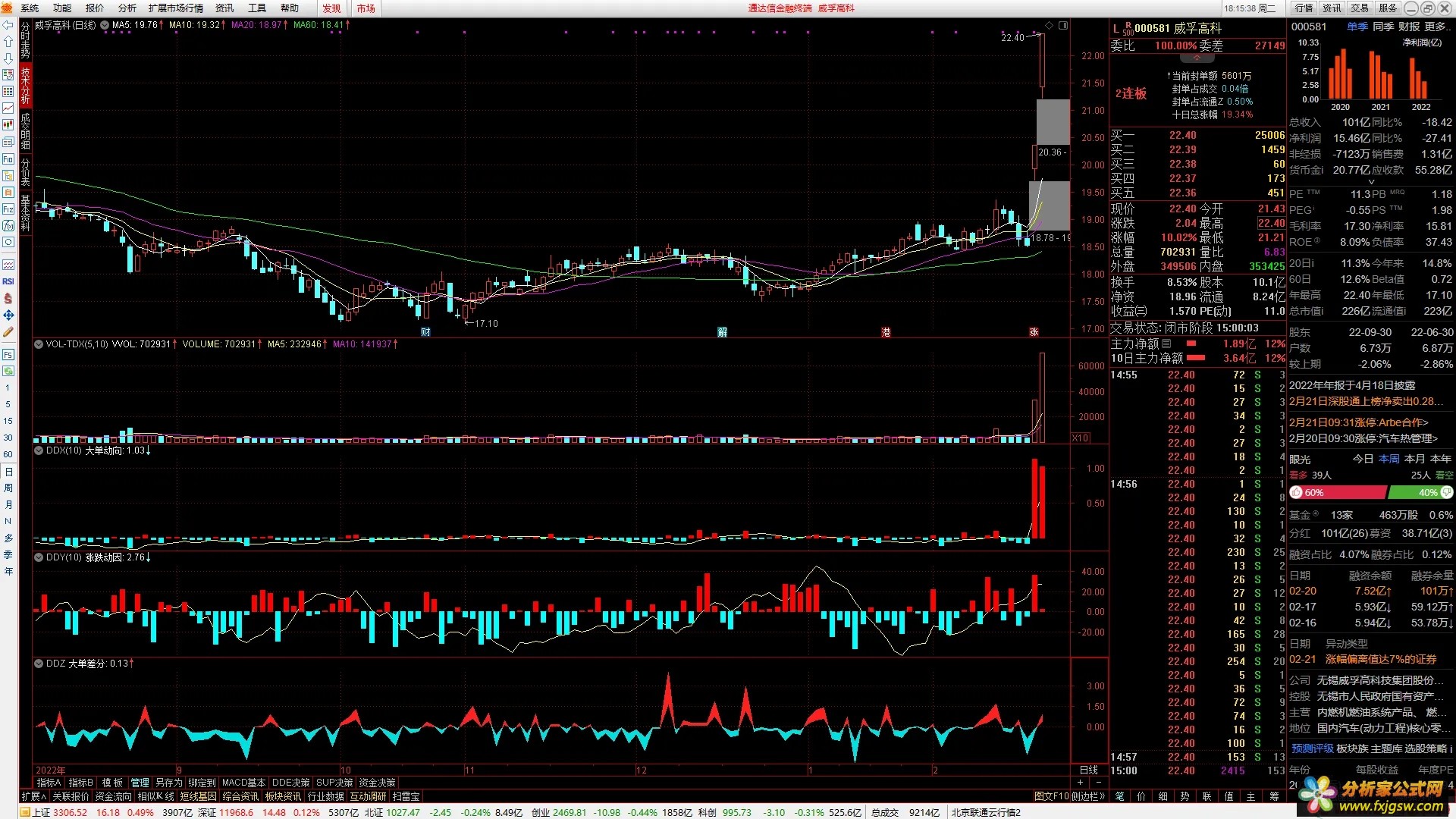Toggle the VOL-TDX indicator circle button

(x=39, y=344)
